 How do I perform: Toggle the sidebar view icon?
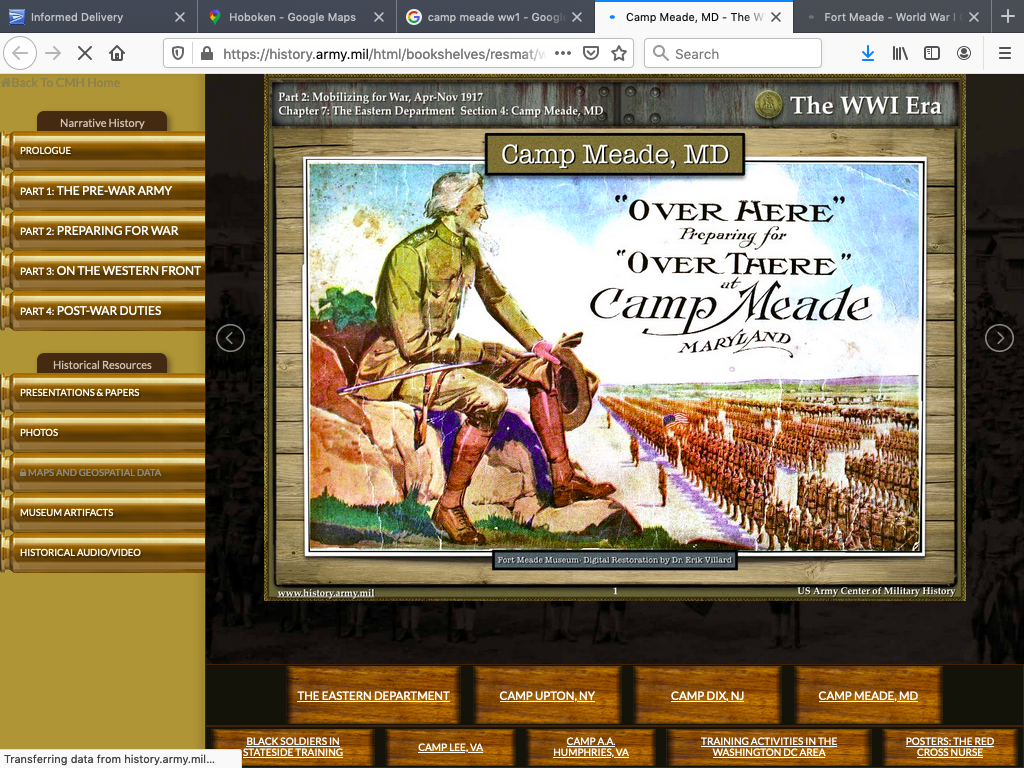[932, 54]
